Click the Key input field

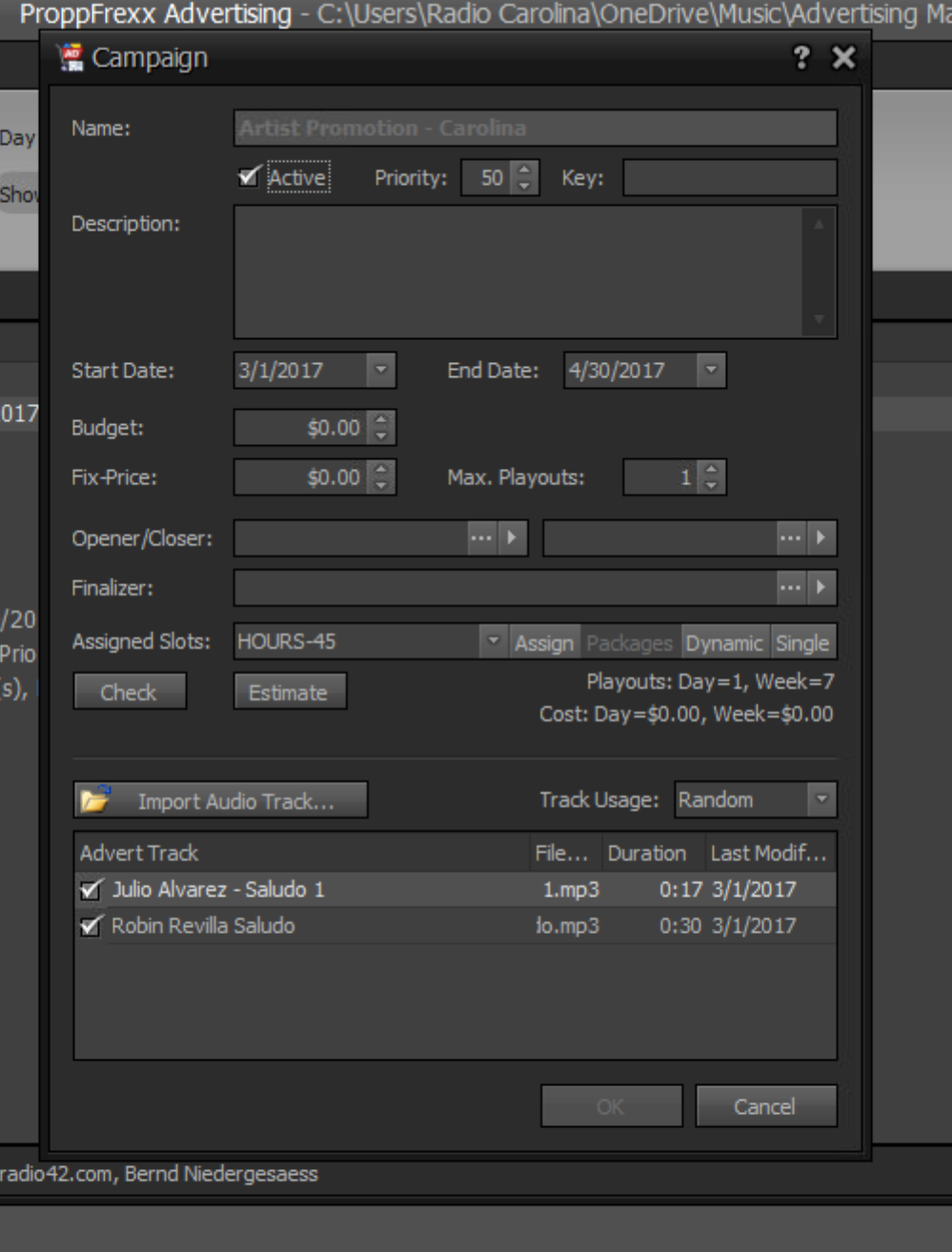(x=730, y=177)
